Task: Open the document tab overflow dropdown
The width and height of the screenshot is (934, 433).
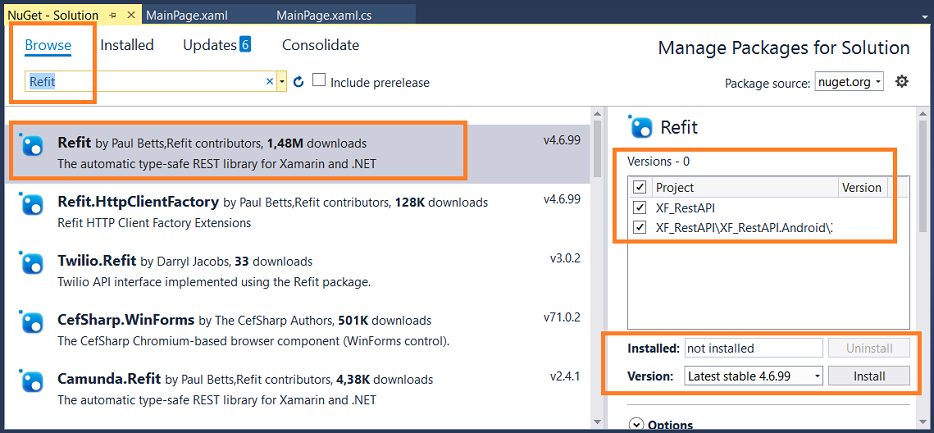Action: [924, 16]
